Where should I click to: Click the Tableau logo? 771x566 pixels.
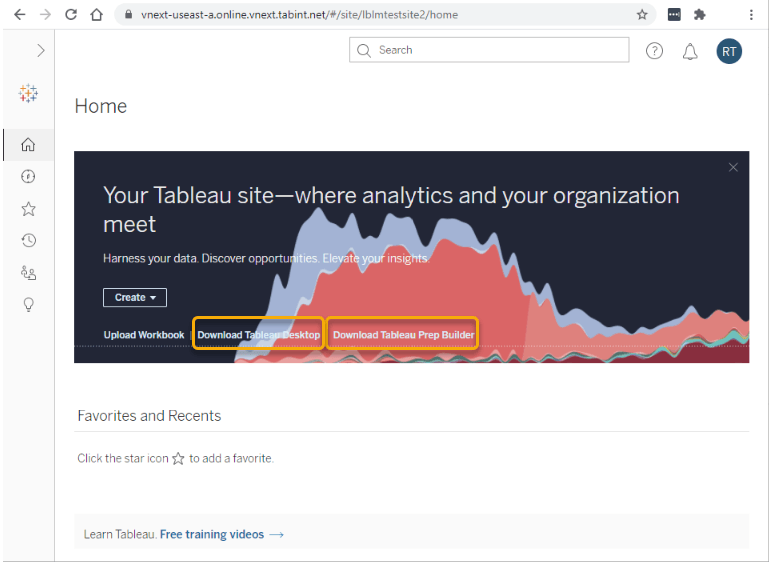[x=28, y=93]
